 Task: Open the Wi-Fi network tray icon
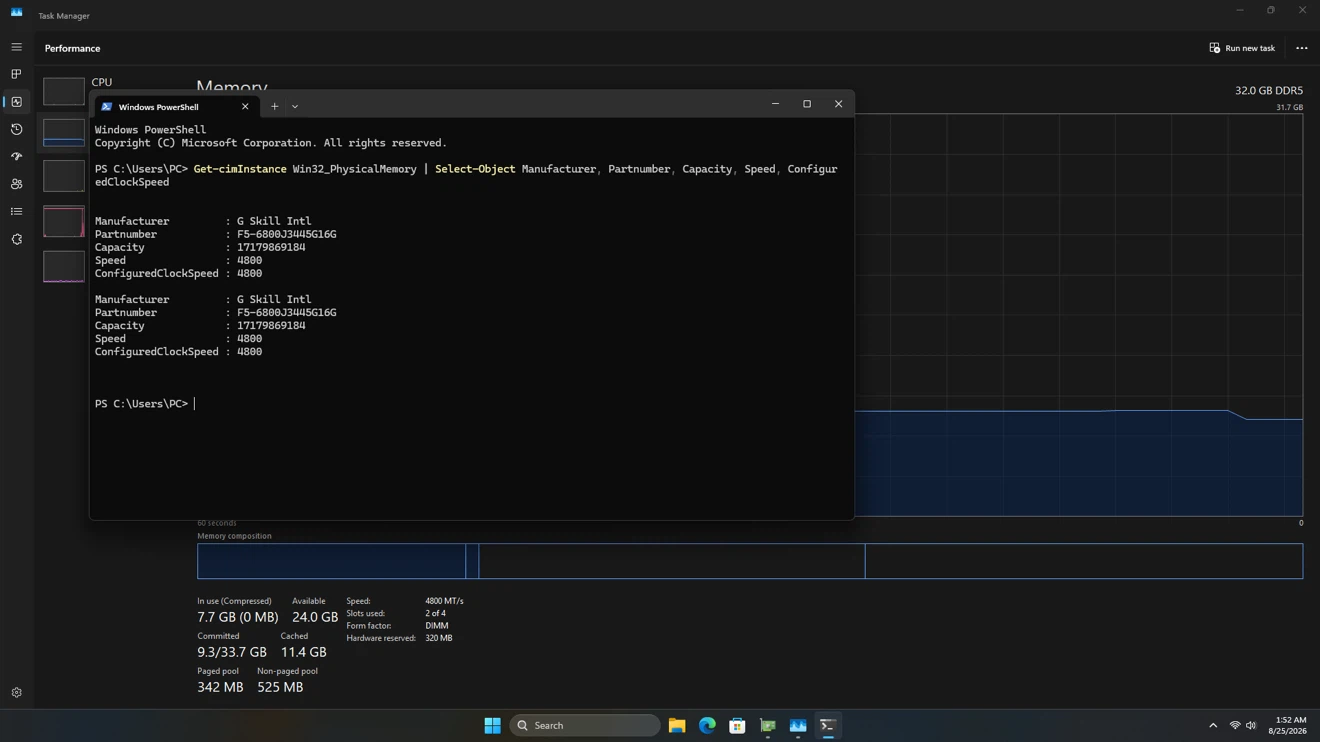click(1235, 725)
